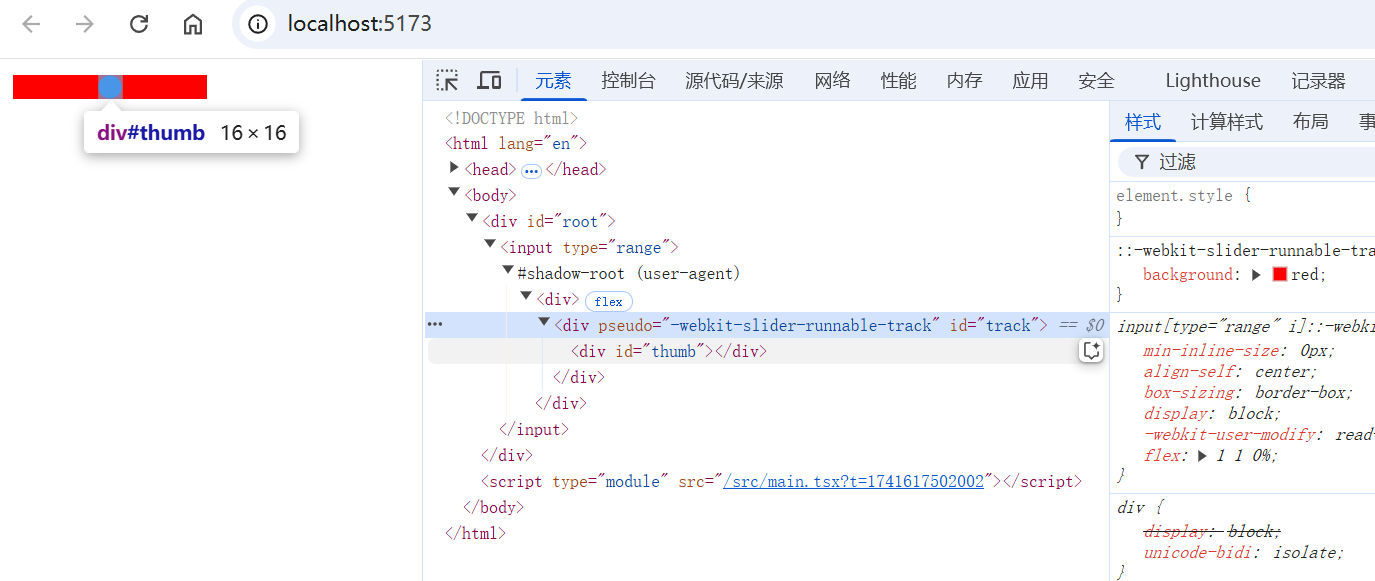The image size is (1375, 581).
Task: Switch to the 记录器 tab
Action: coord(1318,81)
